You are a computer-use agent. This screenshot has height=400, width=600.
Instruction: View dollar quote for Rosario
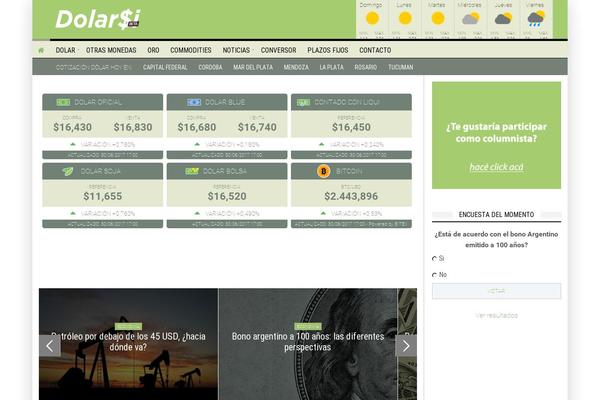(x=365, y=67)
